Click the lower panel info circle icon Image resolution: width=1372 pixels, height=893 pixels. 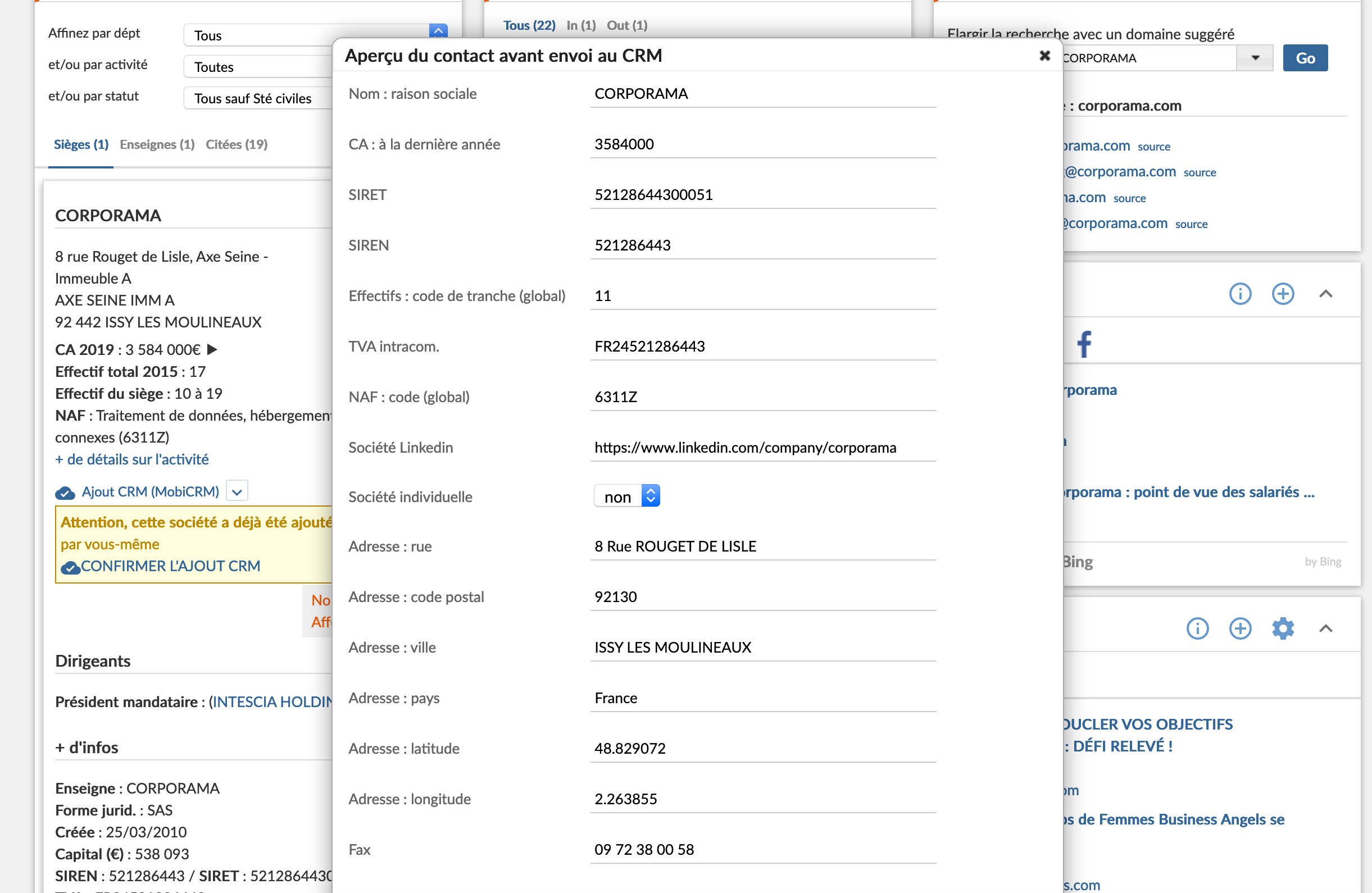[1197, 628]
